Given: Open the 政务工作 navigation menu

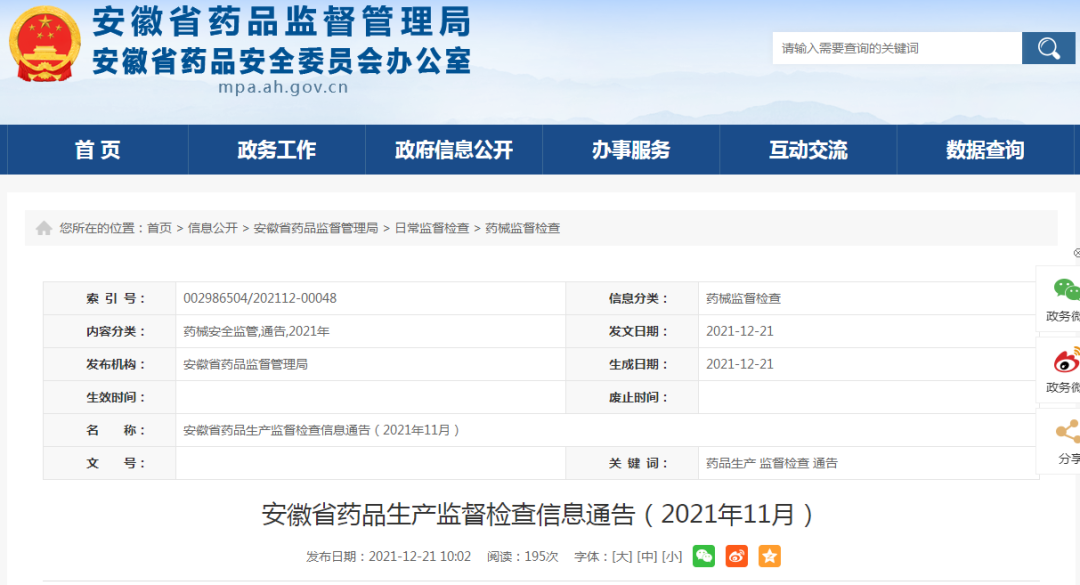Looking at the screenshot, I should [277, 150].
